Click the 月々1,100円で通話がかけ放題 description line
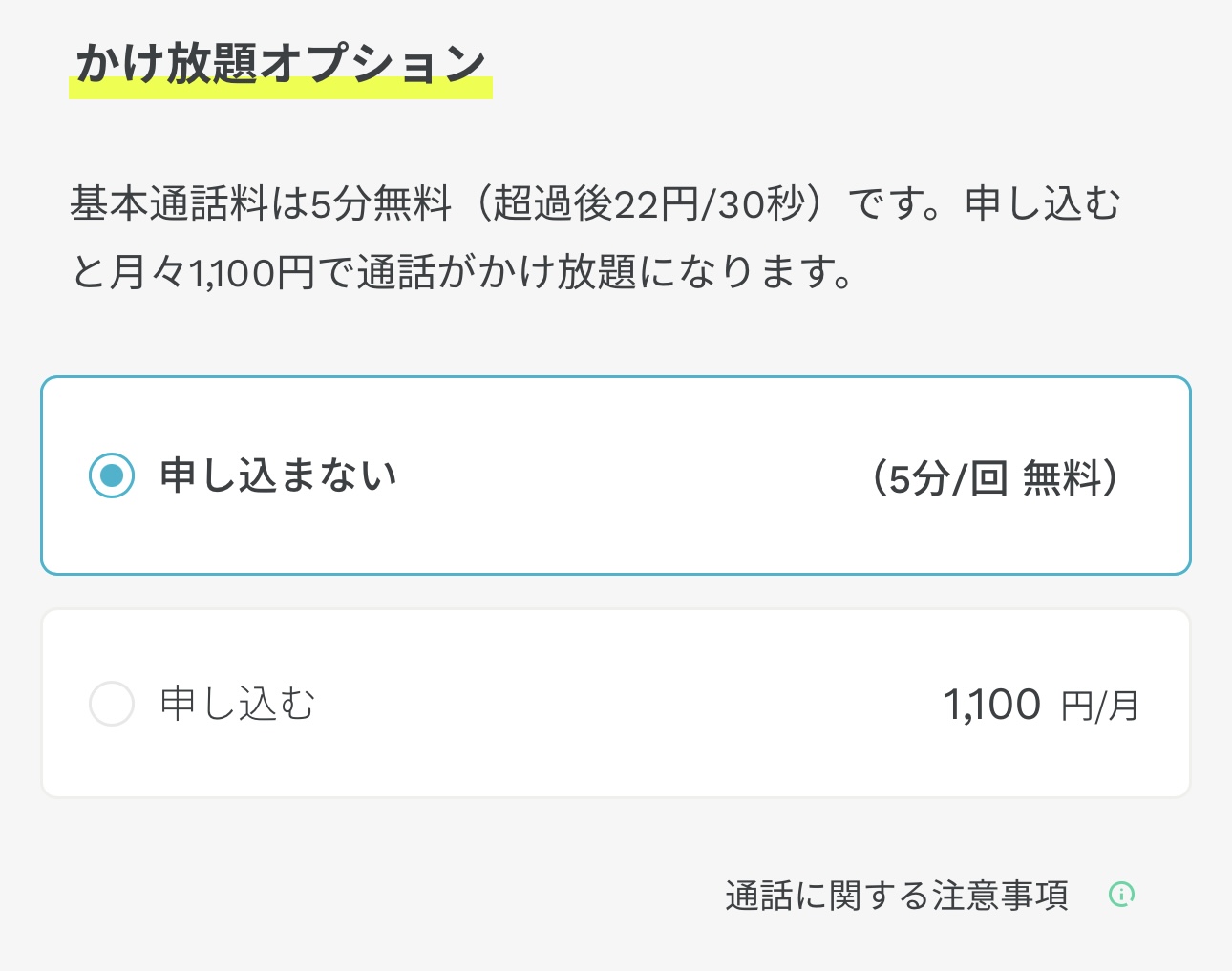The width and height of the screenshot is (1232, 971). pyautogui.click(x=462, y=272)
